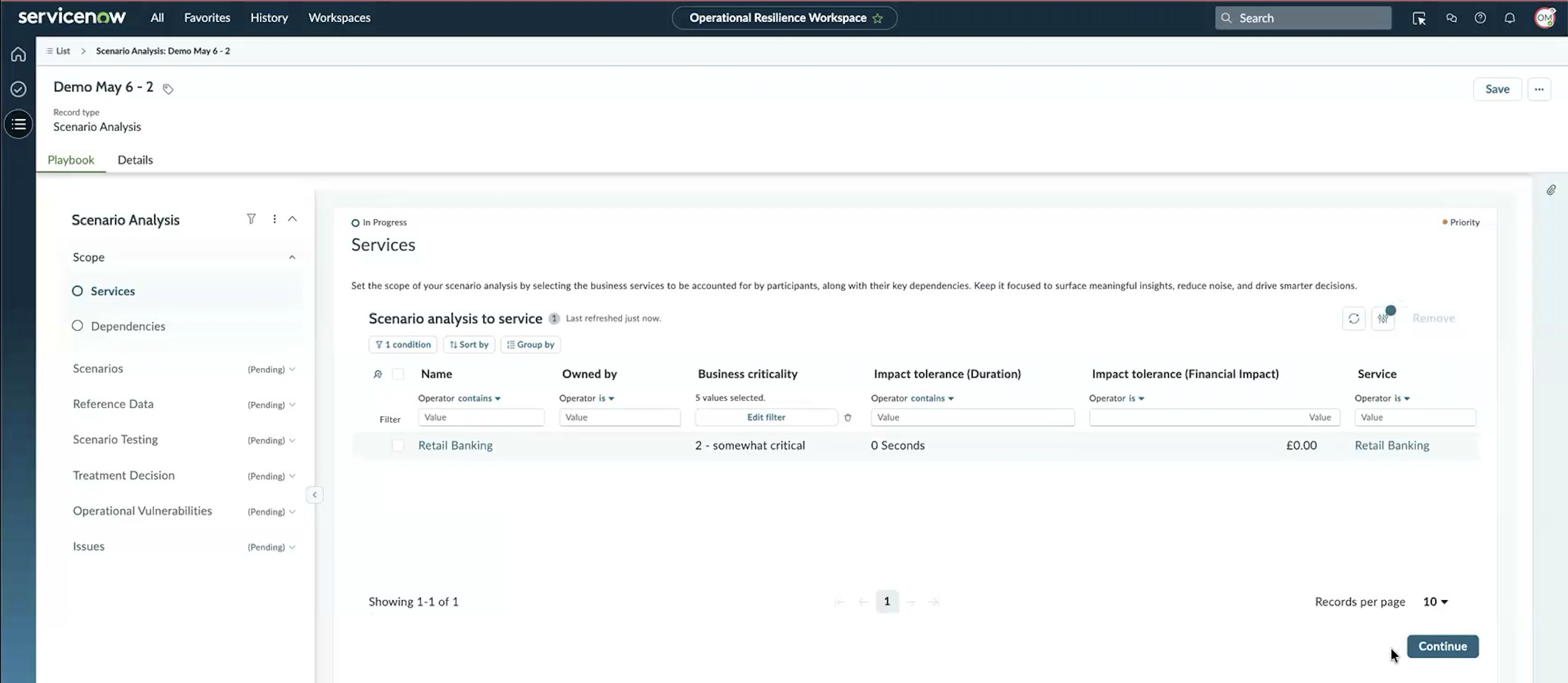Select the List icon in left sidebar

tap(18, 124)
